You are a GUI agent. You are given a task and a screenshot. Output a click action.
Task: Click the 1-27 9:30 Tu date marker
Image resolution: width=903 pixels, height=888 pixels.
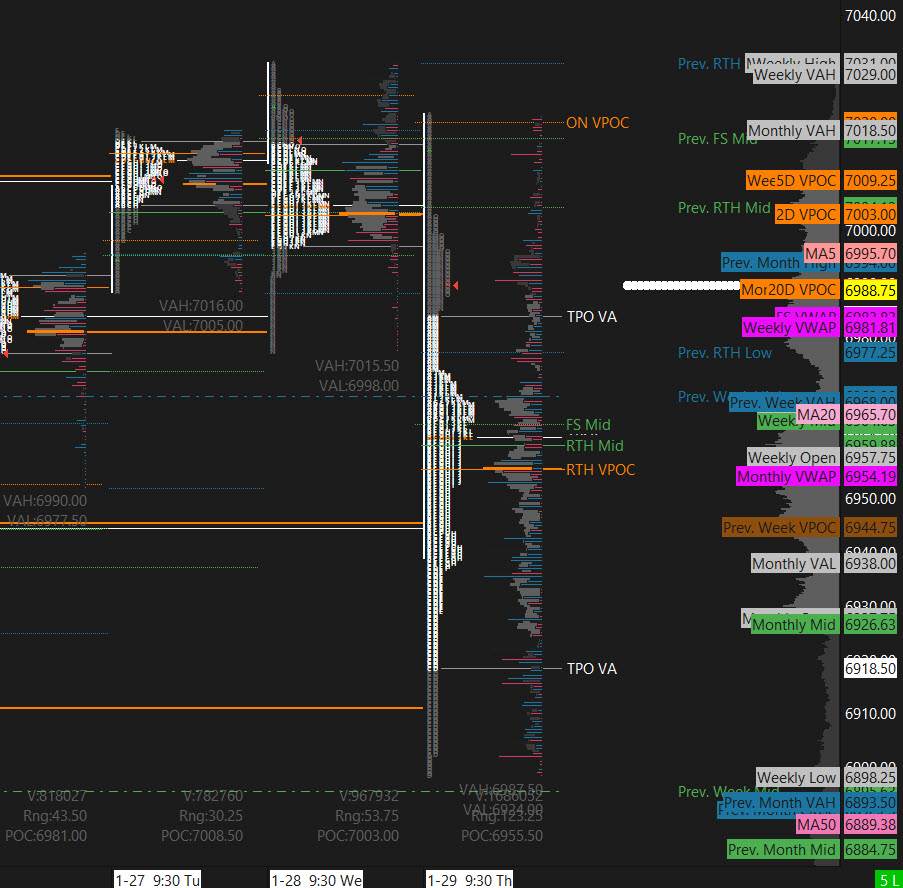pos(158,880)
